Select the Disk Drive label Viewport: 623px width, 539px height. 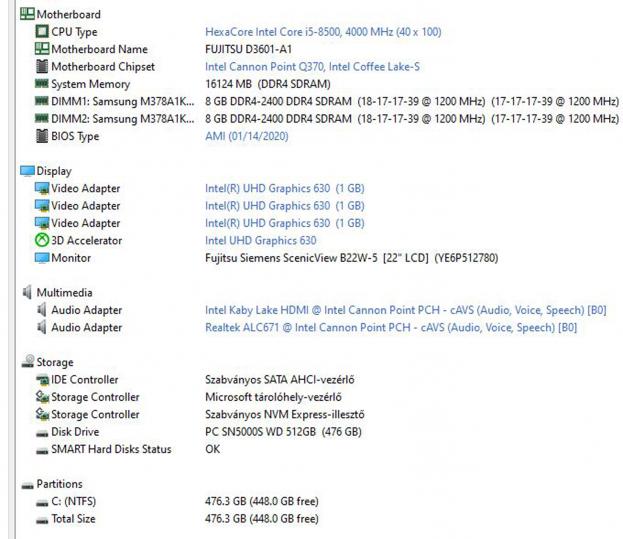click(75, 432)
